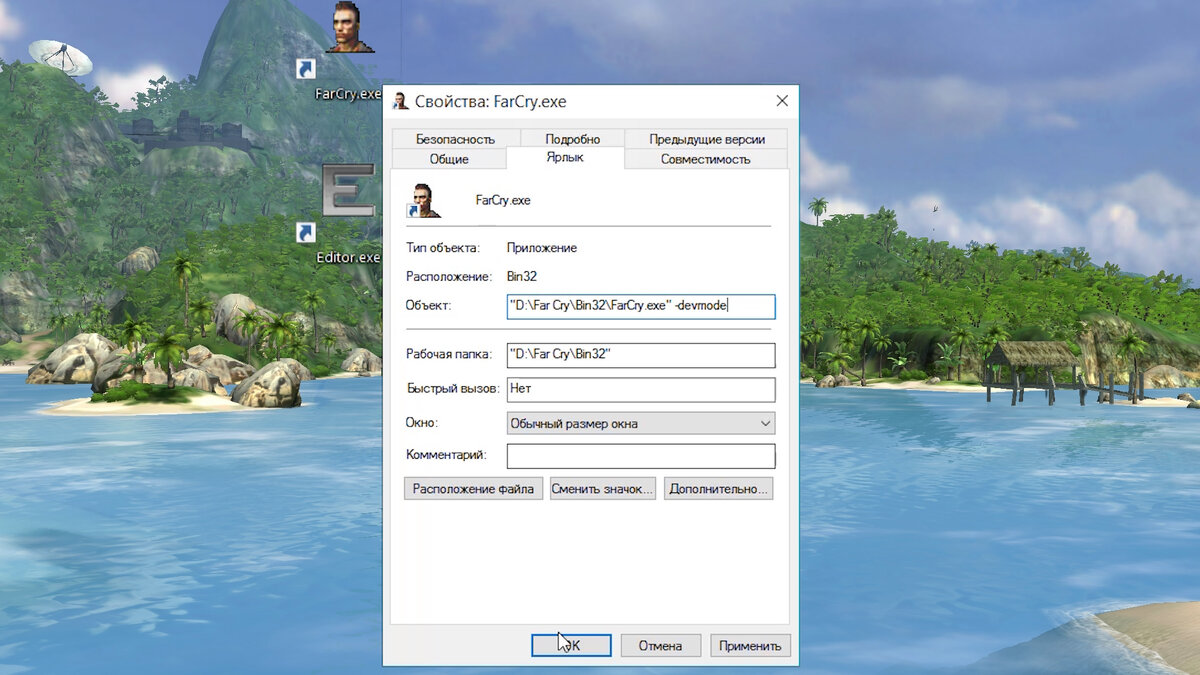Select the Ярлык tab
The width and height of the screenshot is (1200, 675).
pyautogui.click(x=565, y=158)
